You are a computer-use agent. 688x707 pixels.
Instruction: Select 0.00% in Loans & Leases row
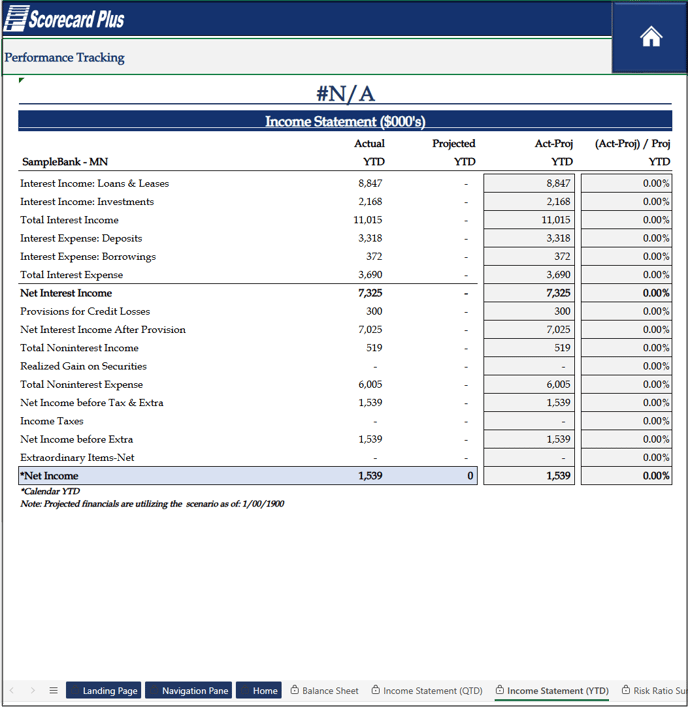(627, 184)
